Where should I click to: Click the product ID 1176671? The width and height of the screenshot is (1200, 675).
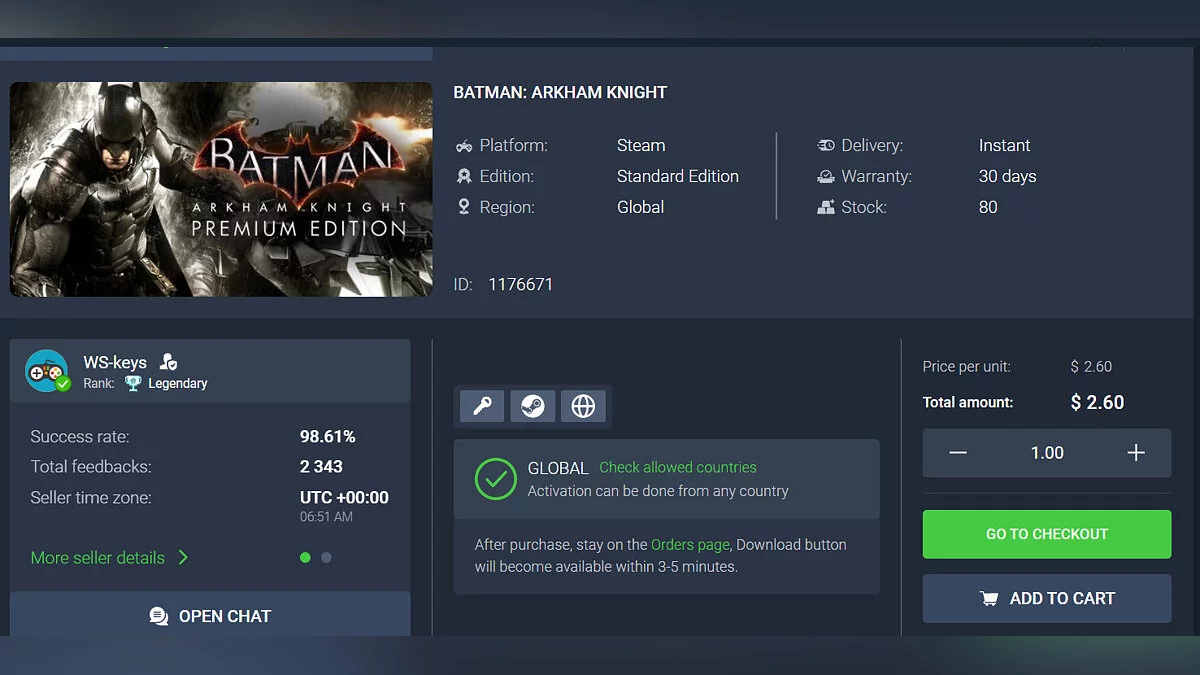click(x=520, y=284)
